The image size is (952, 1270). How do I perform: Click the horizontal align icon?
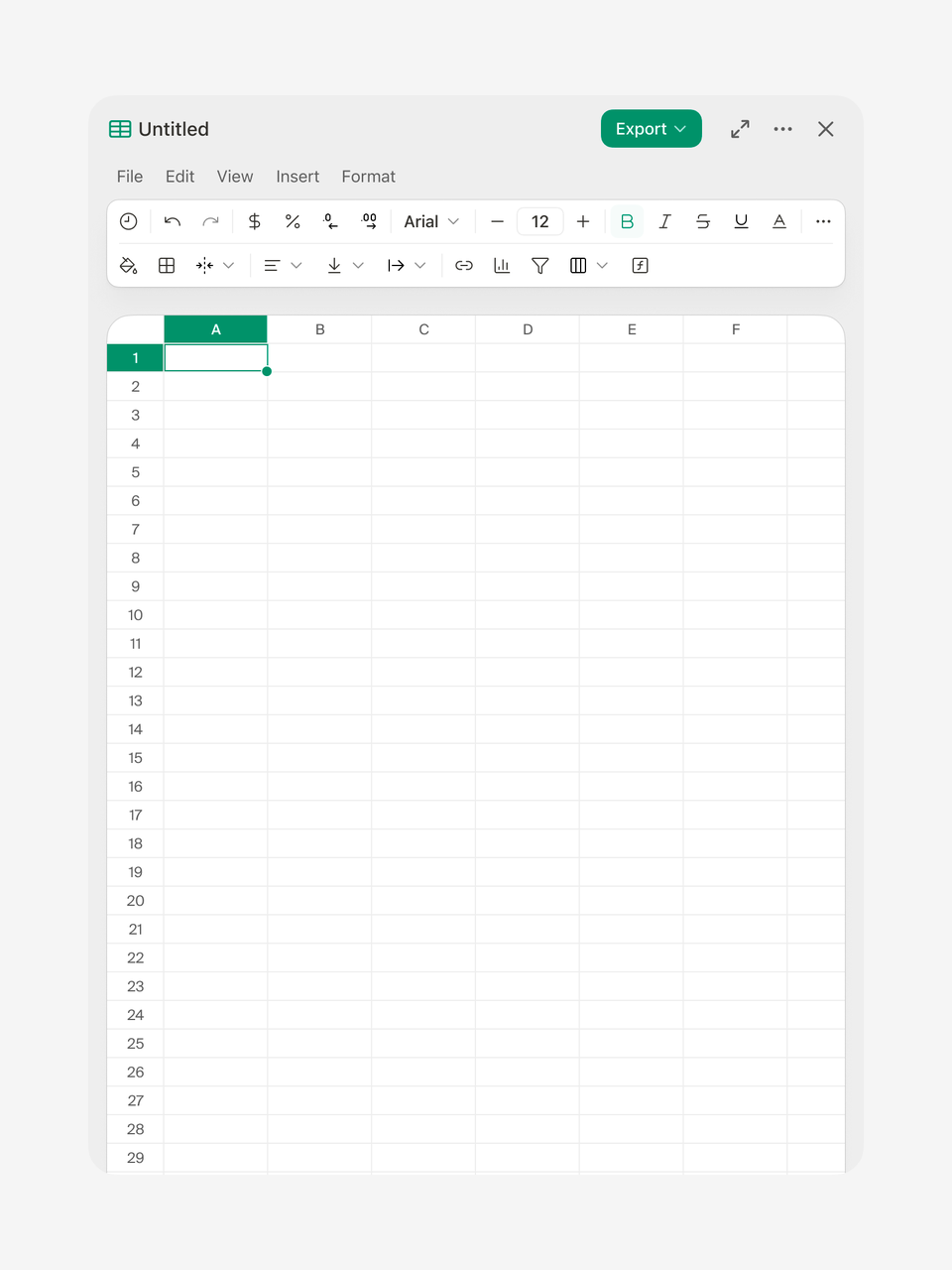pos(272,265)
